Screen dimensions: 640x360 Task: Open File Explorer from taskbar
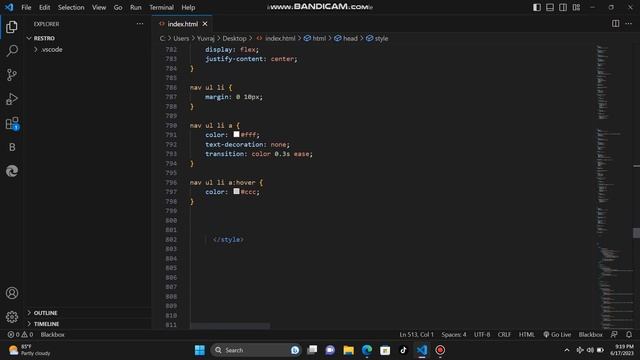(x=349, y=350)
